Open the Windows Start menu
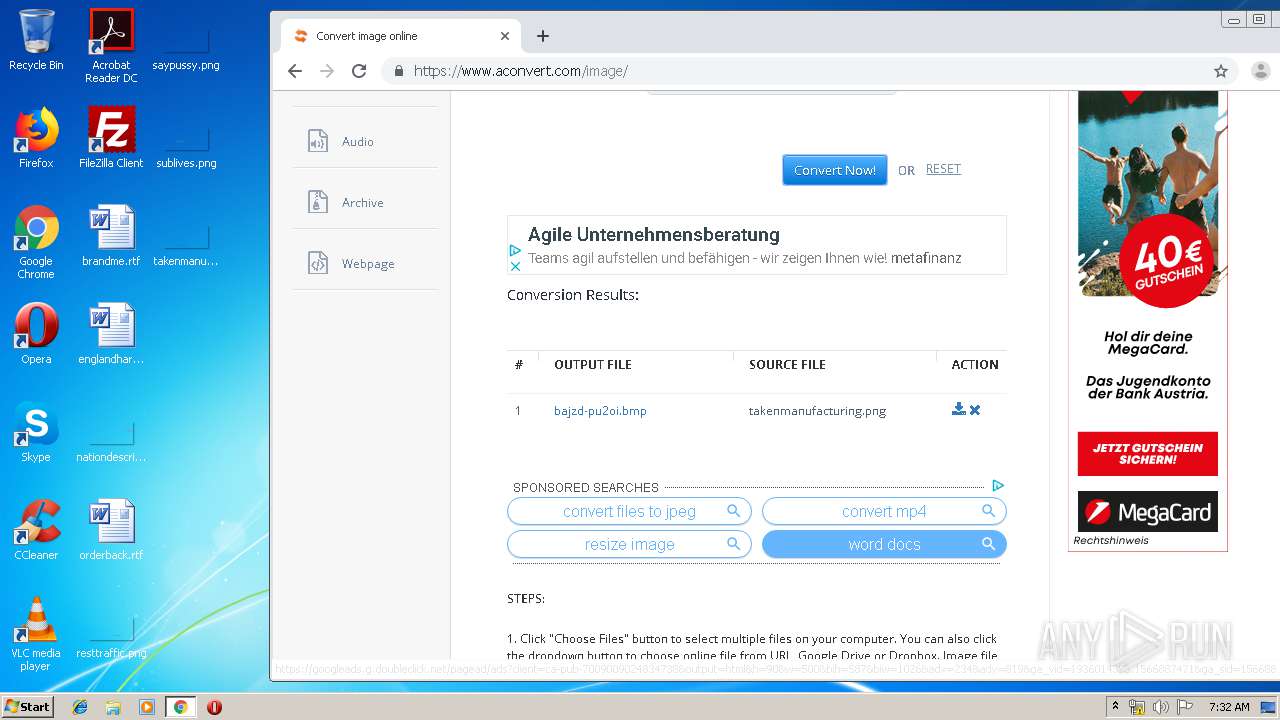1280x720 pixels. click(28, 706)
